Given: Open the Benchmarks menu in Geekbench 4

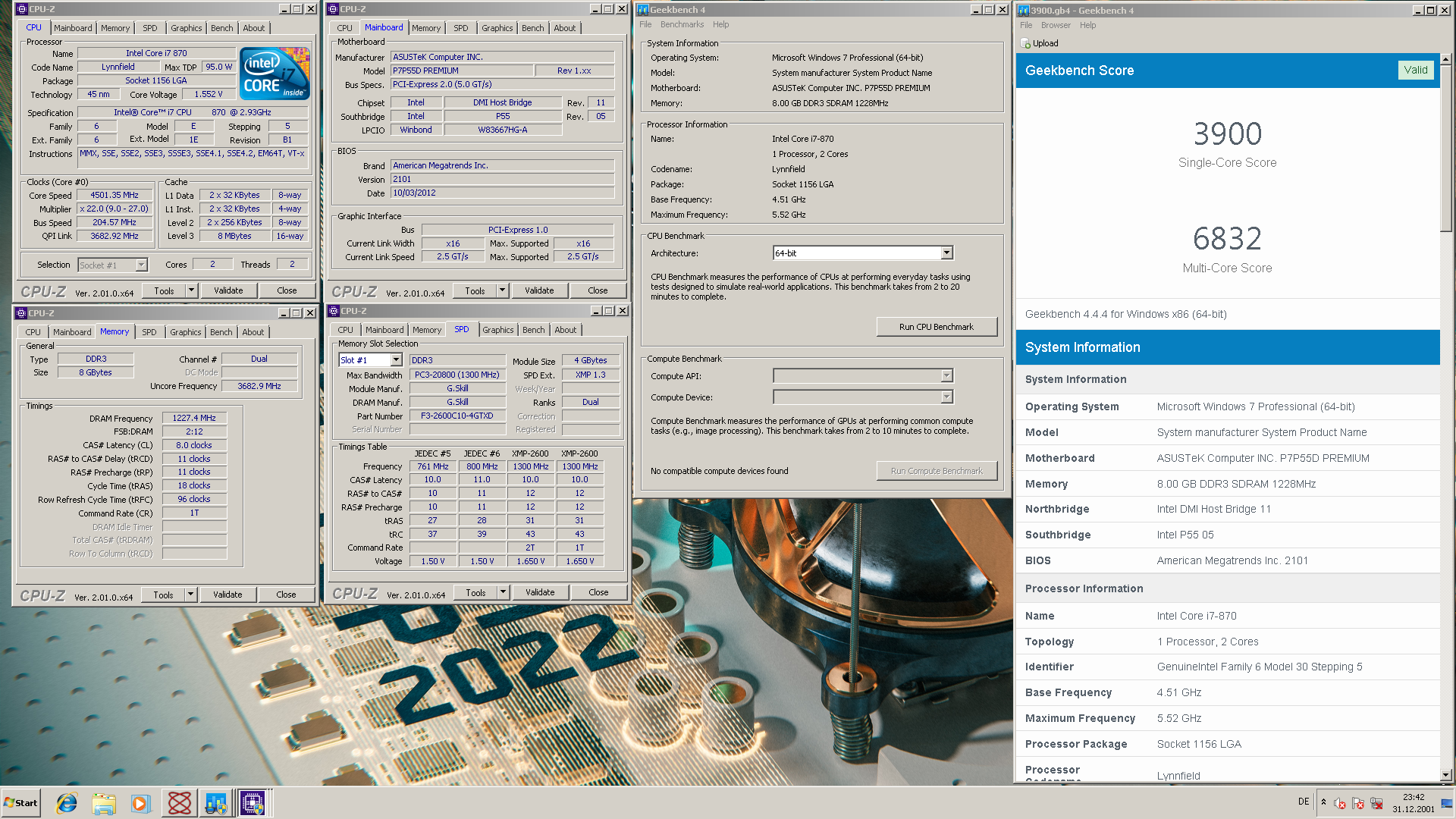Looking at the screenshot, I should coord(682,24).
